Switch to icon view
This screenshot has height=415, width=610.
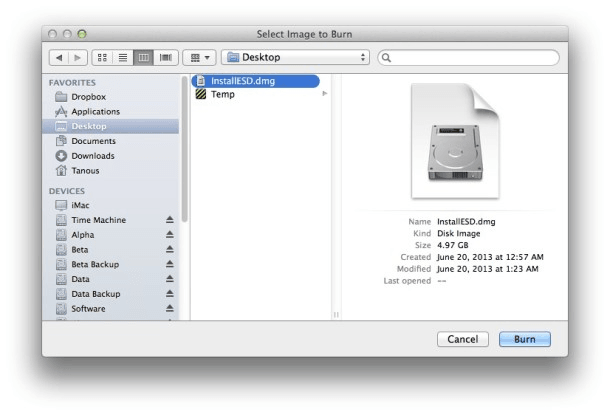102,58
